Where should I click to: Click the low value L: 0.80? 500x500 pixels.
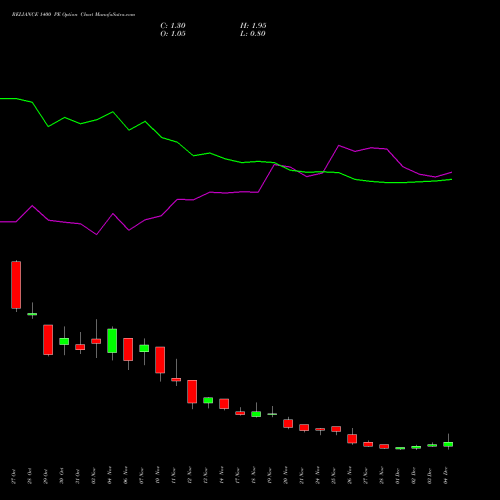253,34
